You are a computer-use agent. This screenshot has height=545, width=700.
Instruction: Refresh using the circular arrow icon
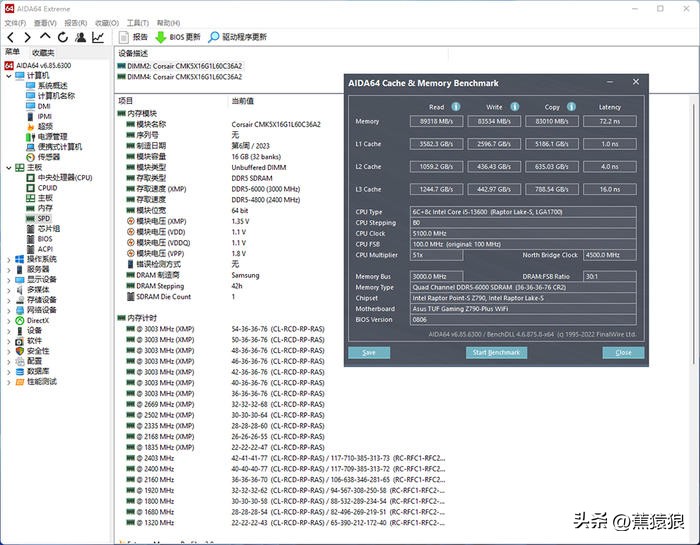coord(63,37)
